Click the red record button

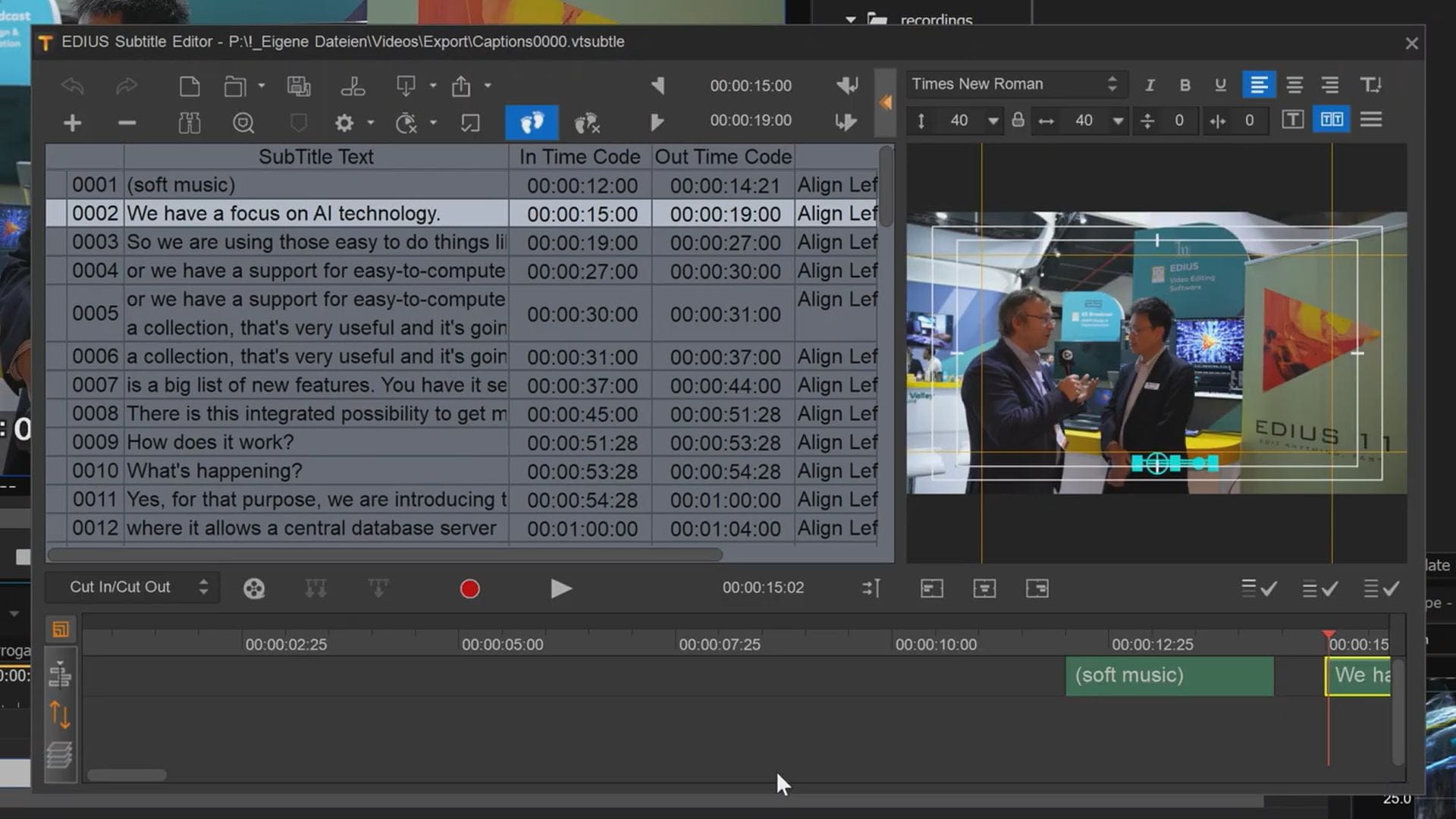(x=469, y=588)
